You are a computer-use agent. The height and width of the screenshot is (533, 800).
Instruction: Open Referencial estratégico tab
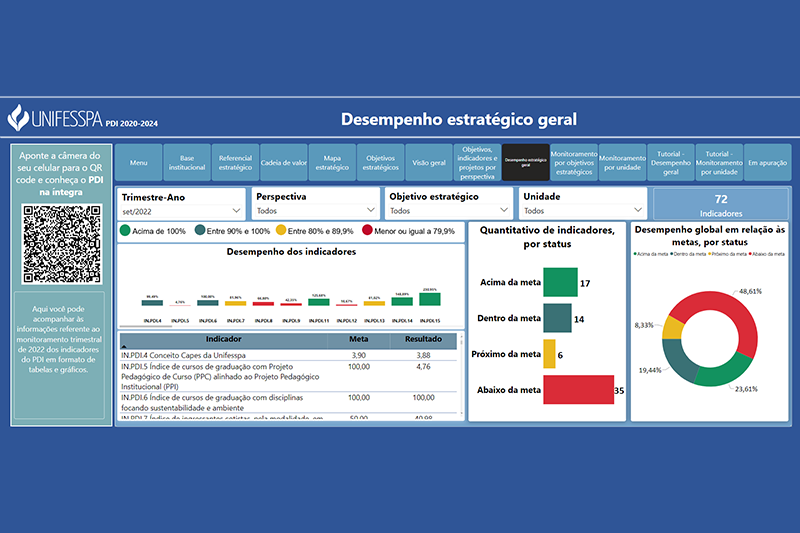[x=235, y=163]
